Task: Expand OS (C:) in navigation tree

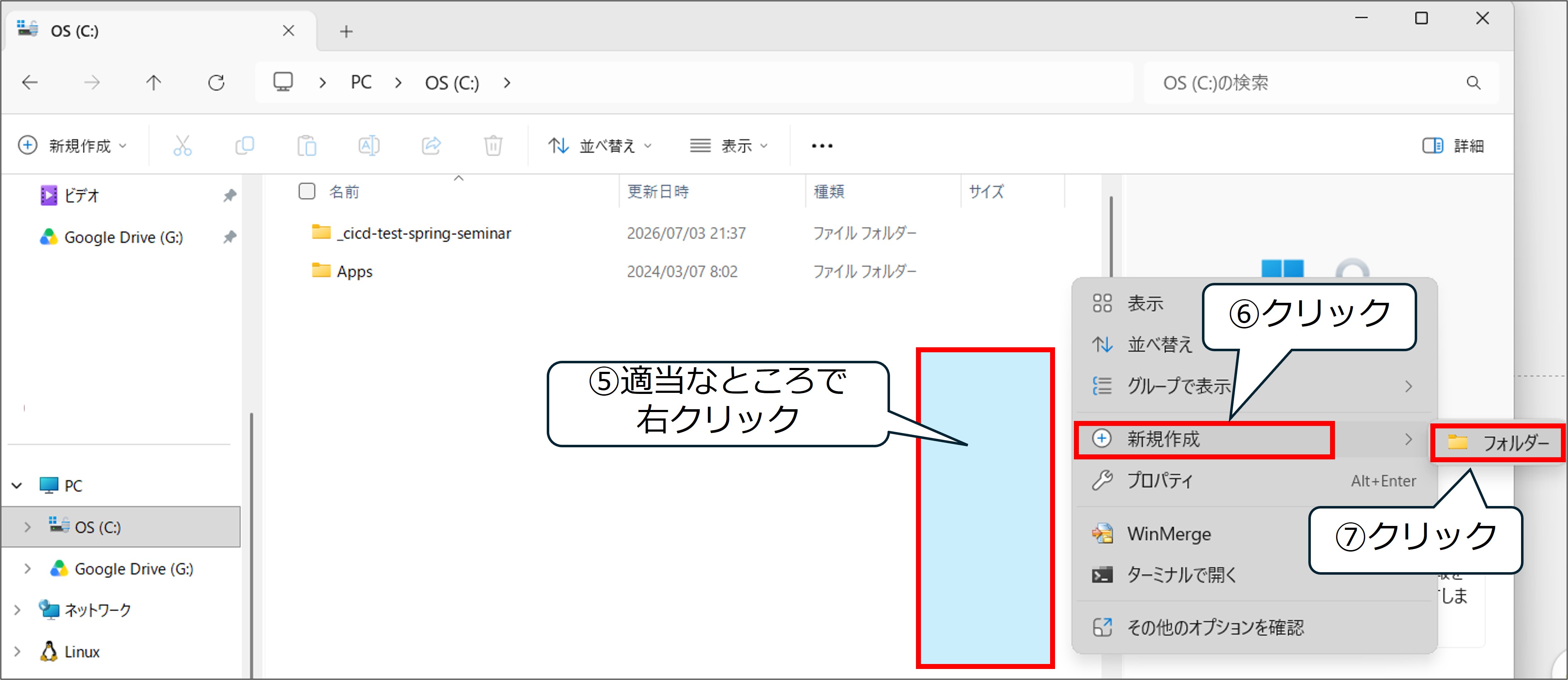Action: click(x=27, y=527)
